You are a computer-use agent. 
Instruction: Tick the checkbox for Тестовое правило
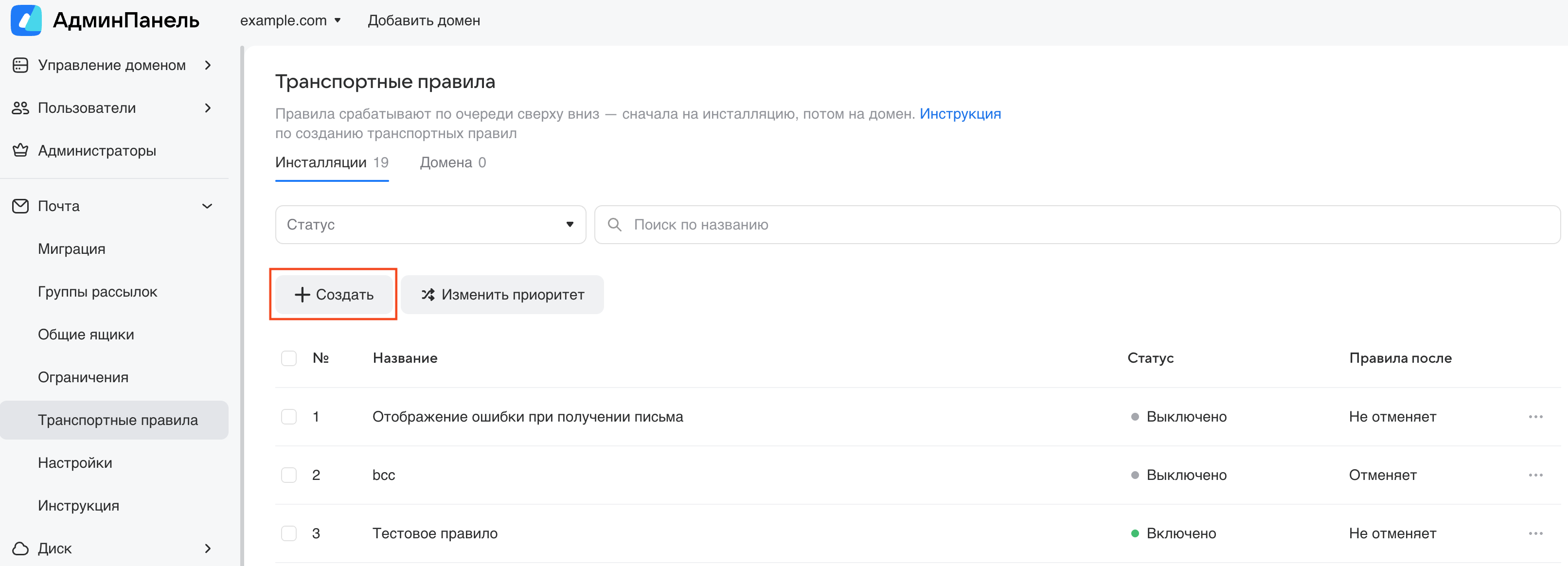tap(288, 533)
